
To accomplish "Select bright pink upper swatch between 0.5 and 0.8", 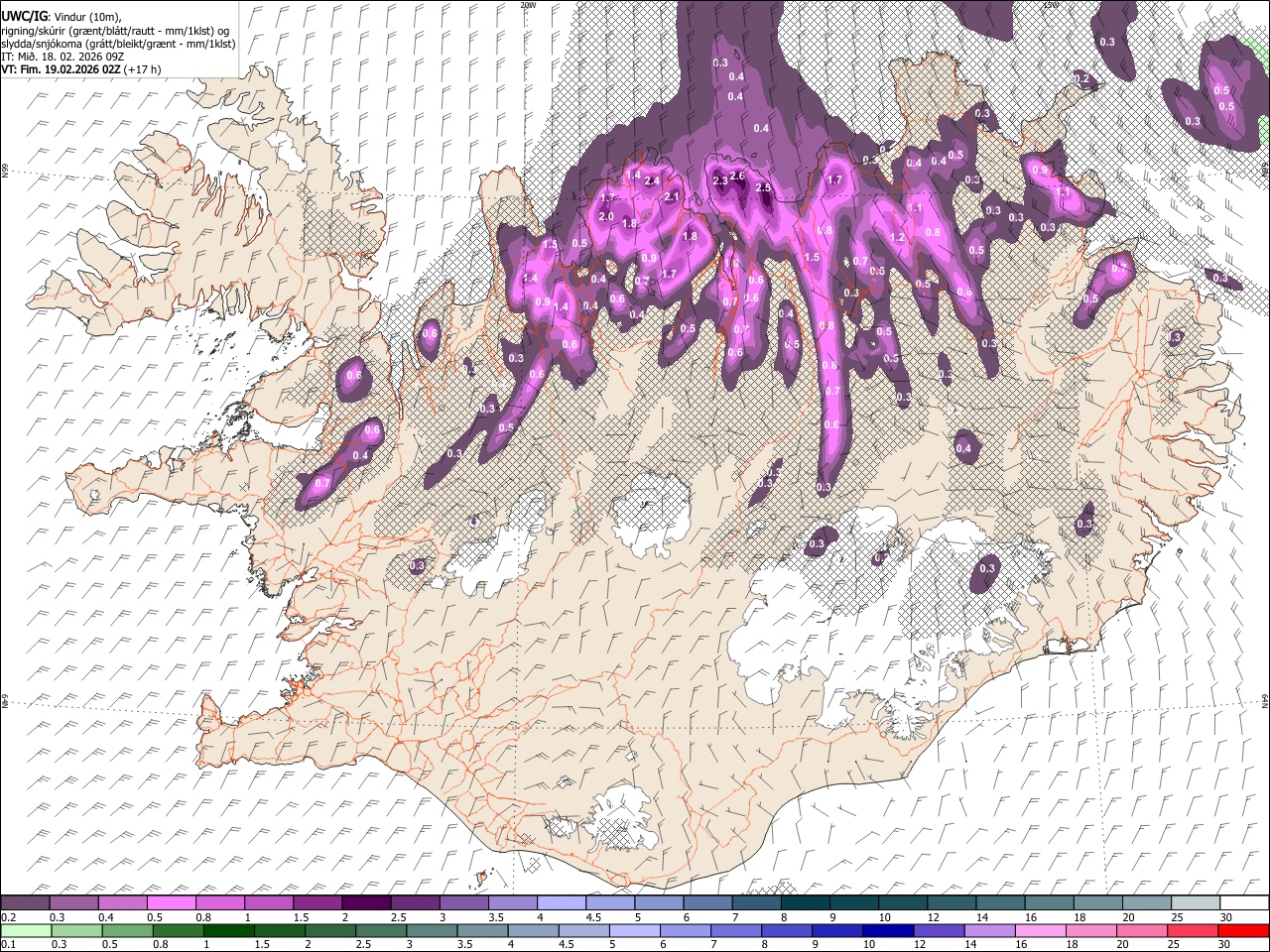I will 171,903.
